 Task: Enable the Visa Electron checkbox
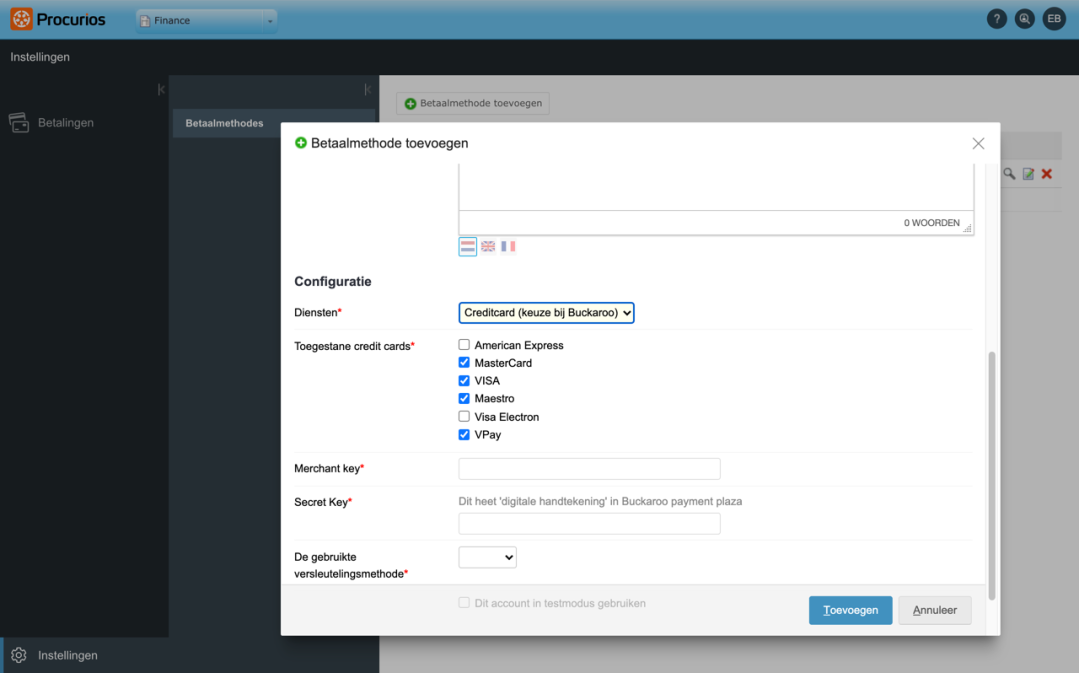(464, 416)
